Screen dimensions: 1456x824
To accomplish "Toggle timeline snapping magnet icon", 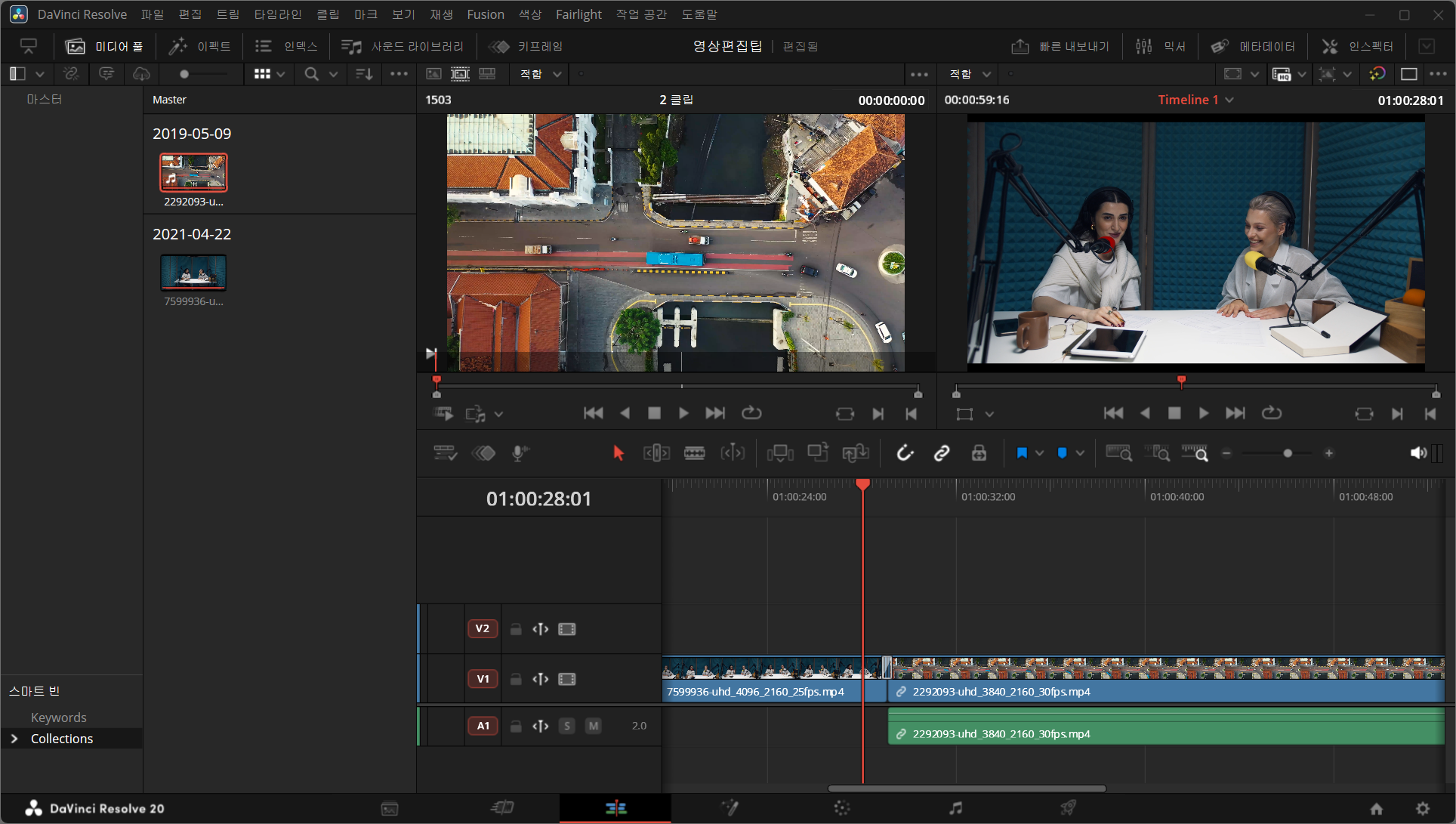I will [x=904, y=453].
